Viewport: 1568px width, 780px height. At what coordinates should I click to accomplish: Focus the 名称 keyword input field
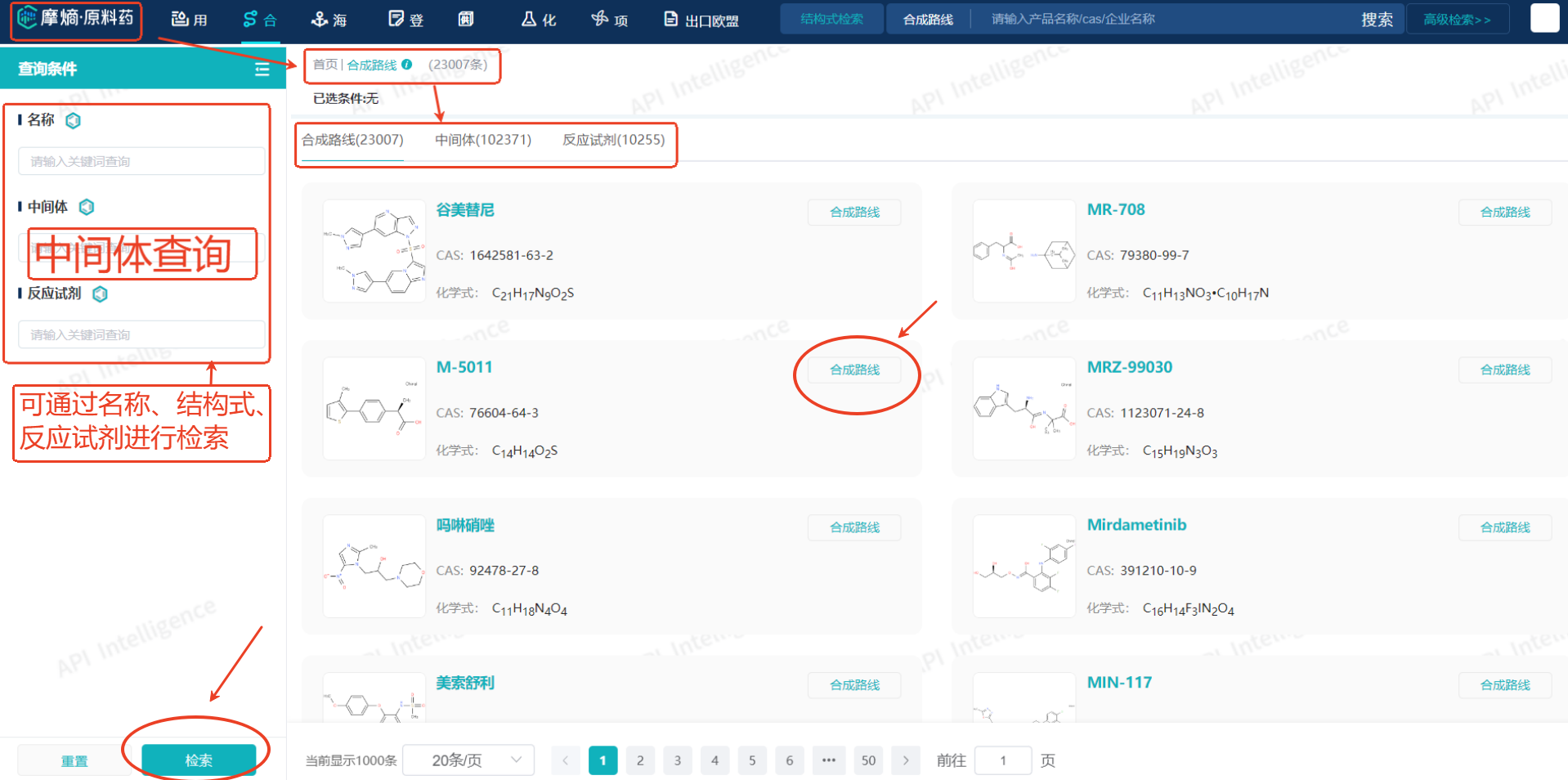point(141,161)
